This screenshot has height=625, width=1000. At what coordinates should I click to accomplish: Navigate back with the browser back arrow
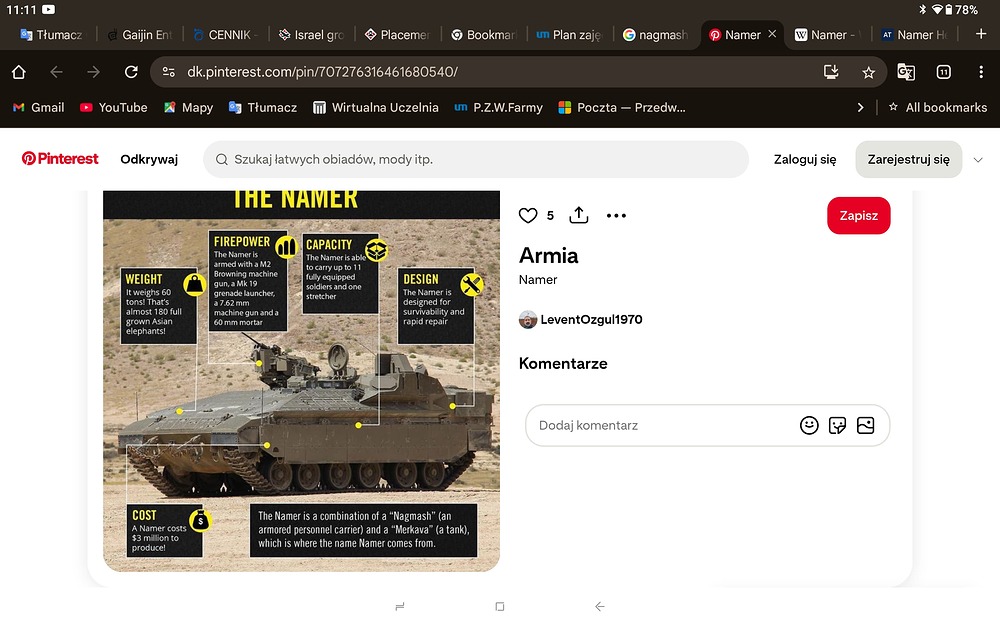56,72
